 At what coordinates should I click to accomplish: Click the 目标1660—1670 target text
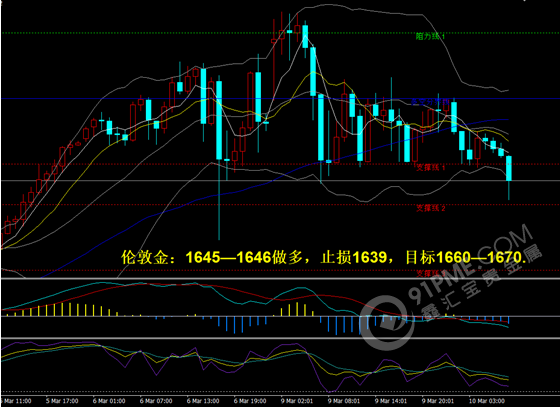click(x=466, y=257)
